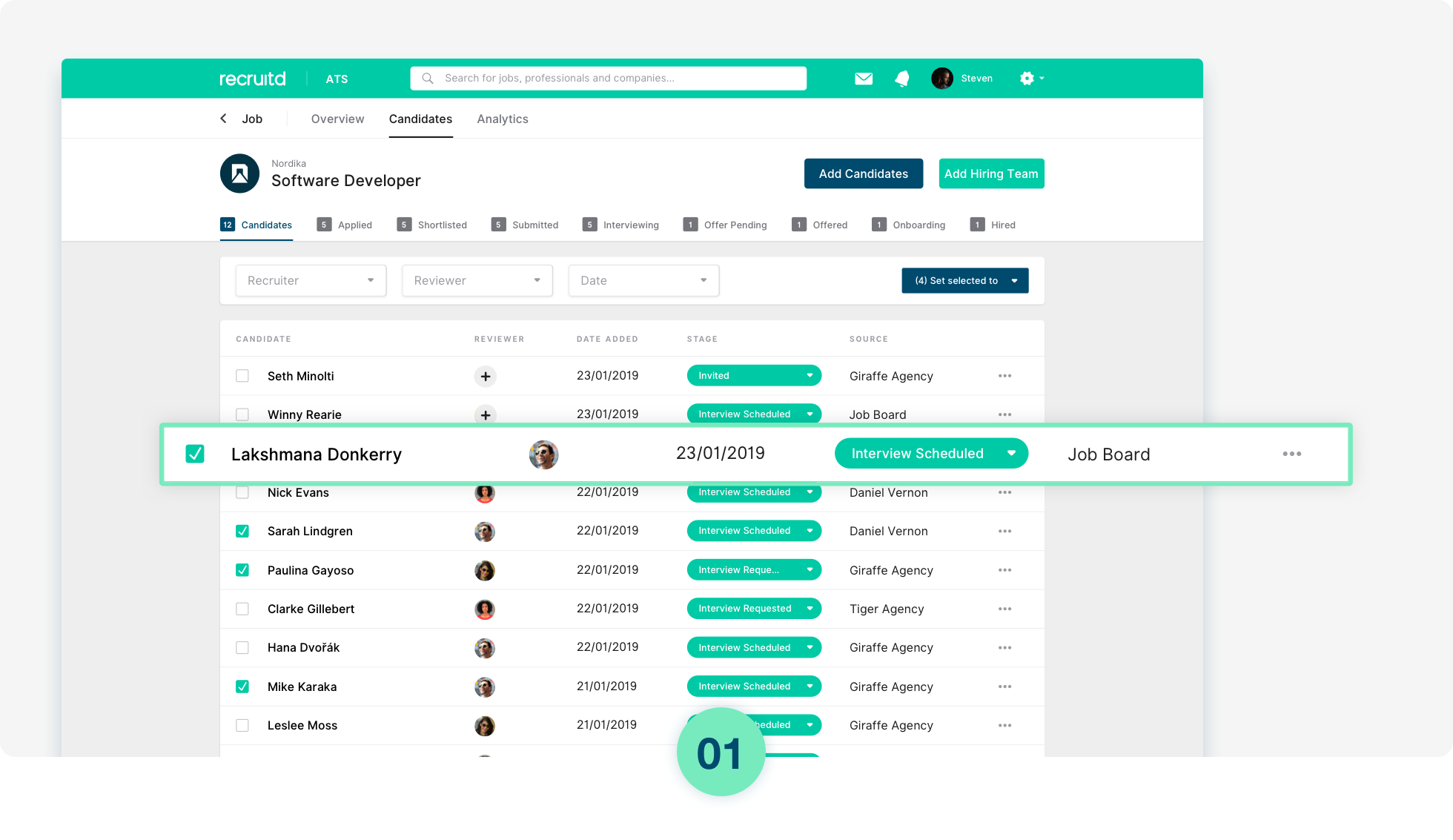Open notifications bell icon

(x=901, y=79)
